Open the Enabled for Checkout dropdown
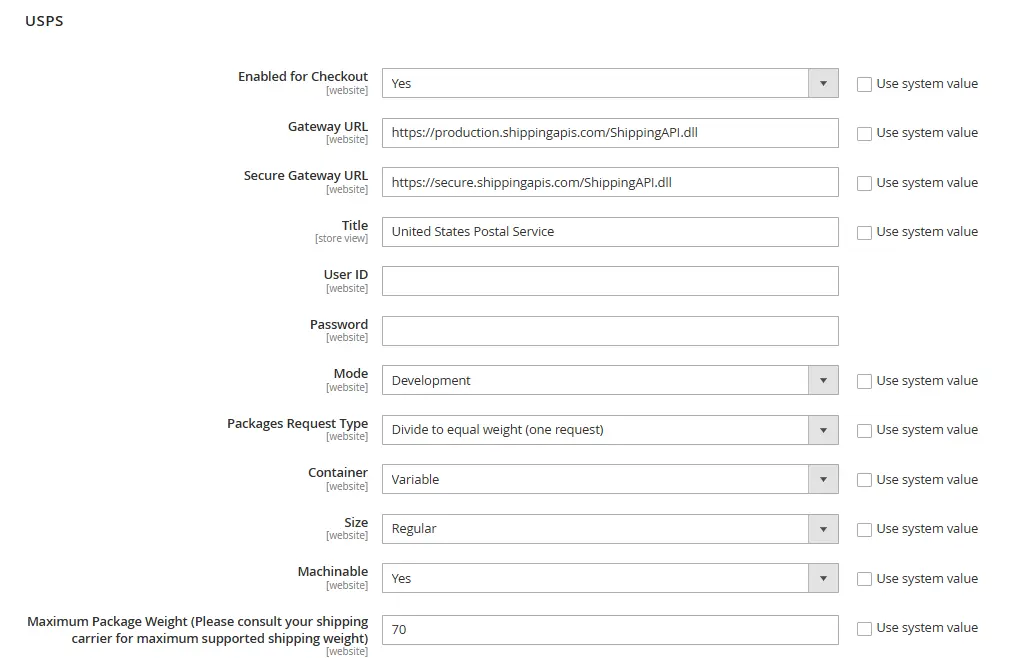This screenshot has width=1019, height=658. coord(823,83)
